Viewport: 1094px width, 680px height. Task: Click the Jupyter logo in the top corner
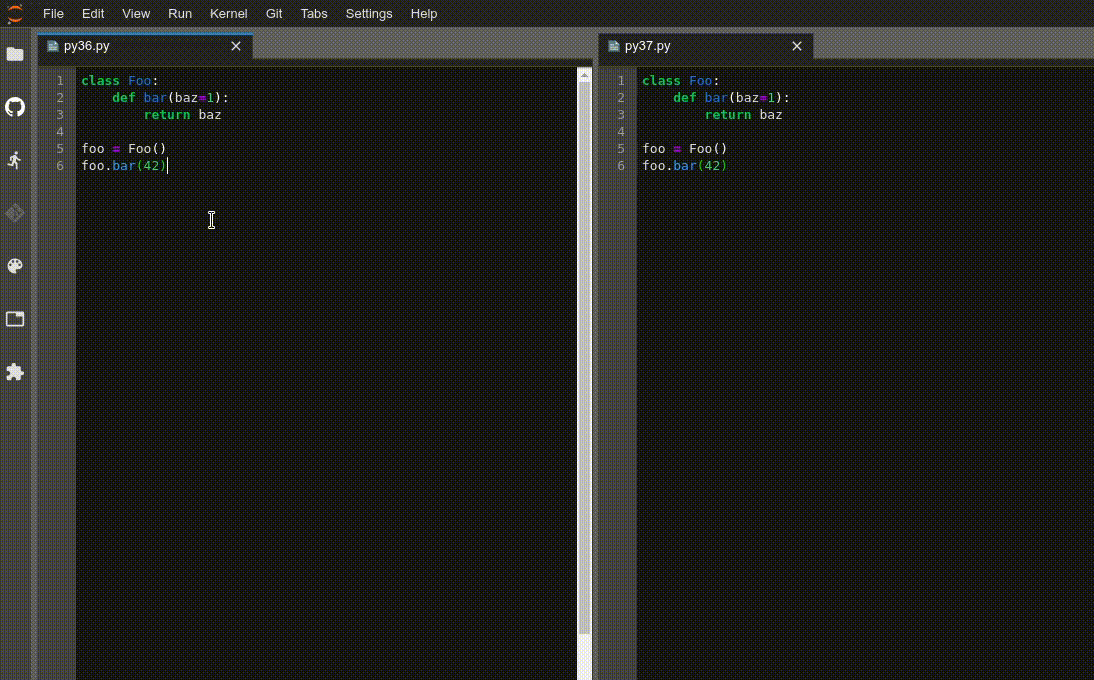14,13
